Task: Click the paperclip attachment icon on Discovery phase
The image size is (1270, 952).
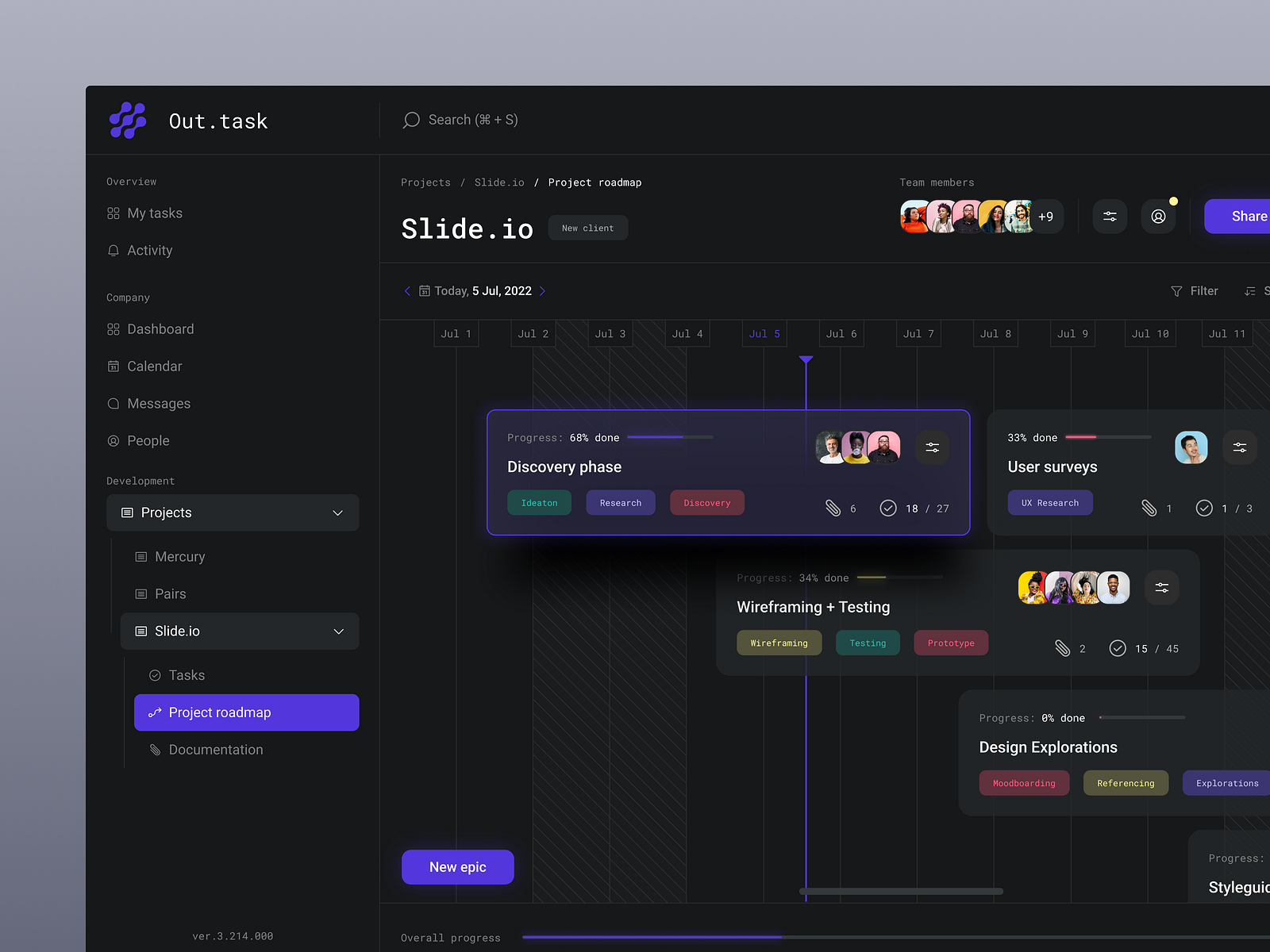Action: pos(834,508)
